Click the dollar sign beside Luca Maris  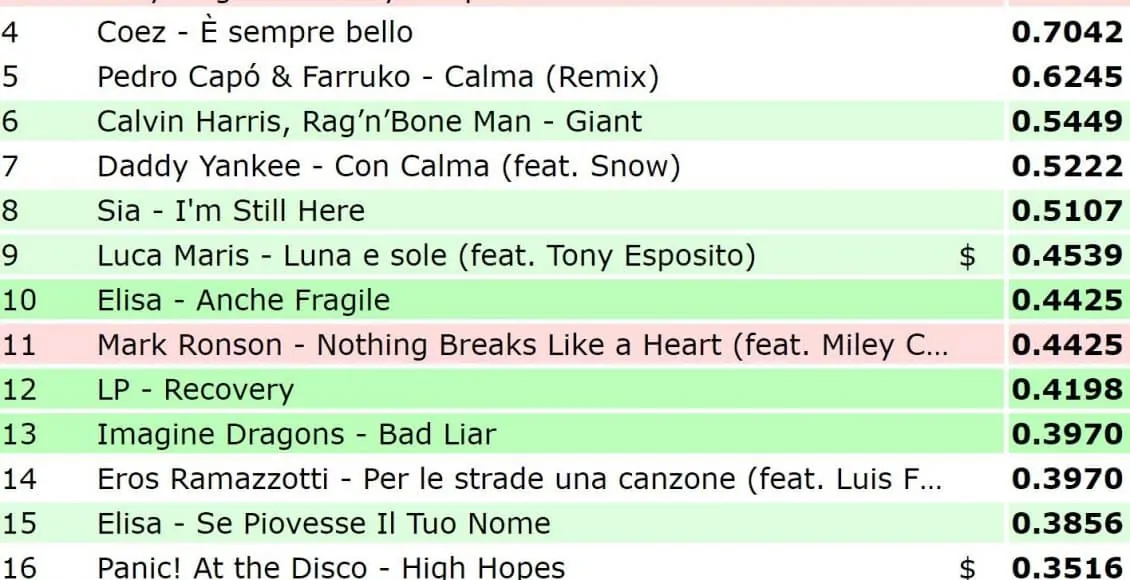(x=966, y=256)
